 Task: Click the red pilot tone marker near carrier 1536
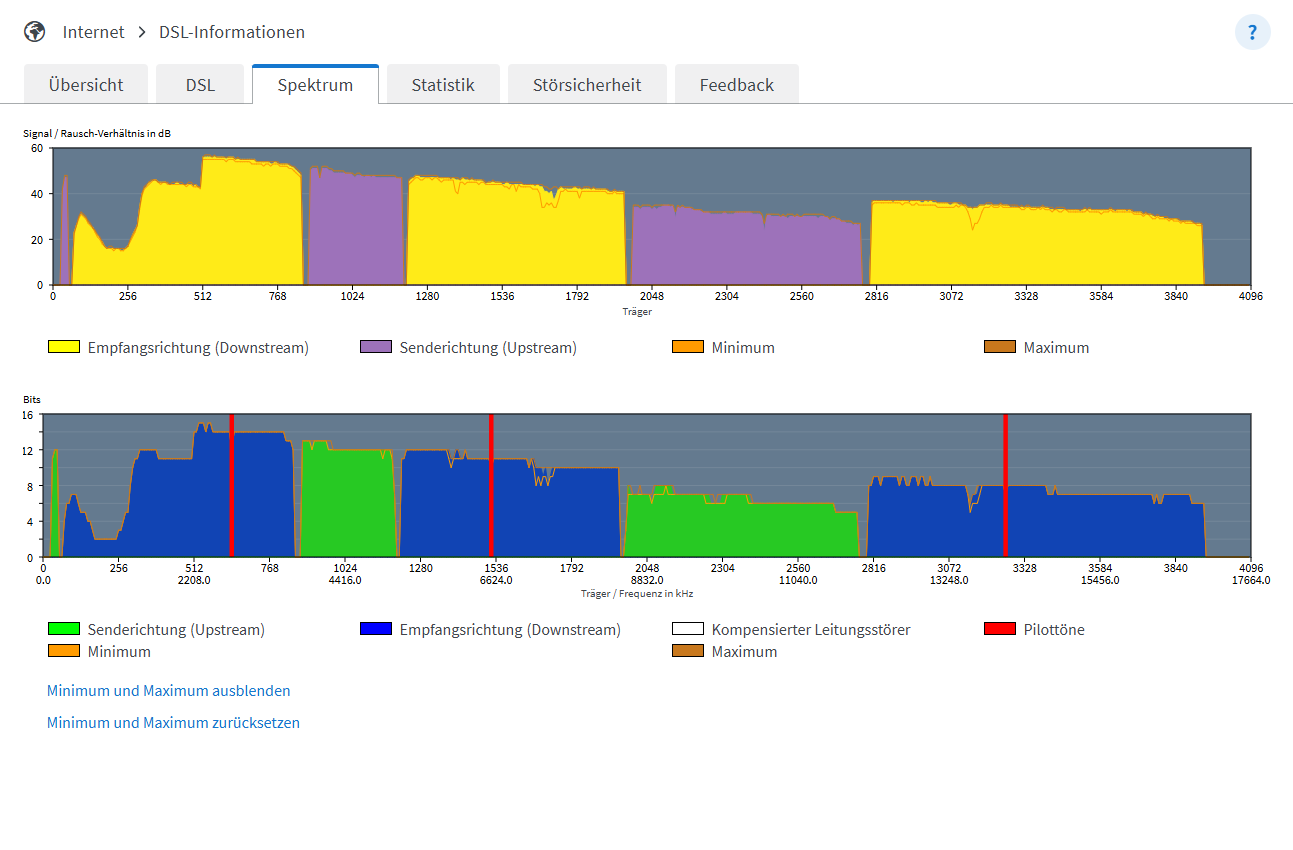click(x=491, y=485)
